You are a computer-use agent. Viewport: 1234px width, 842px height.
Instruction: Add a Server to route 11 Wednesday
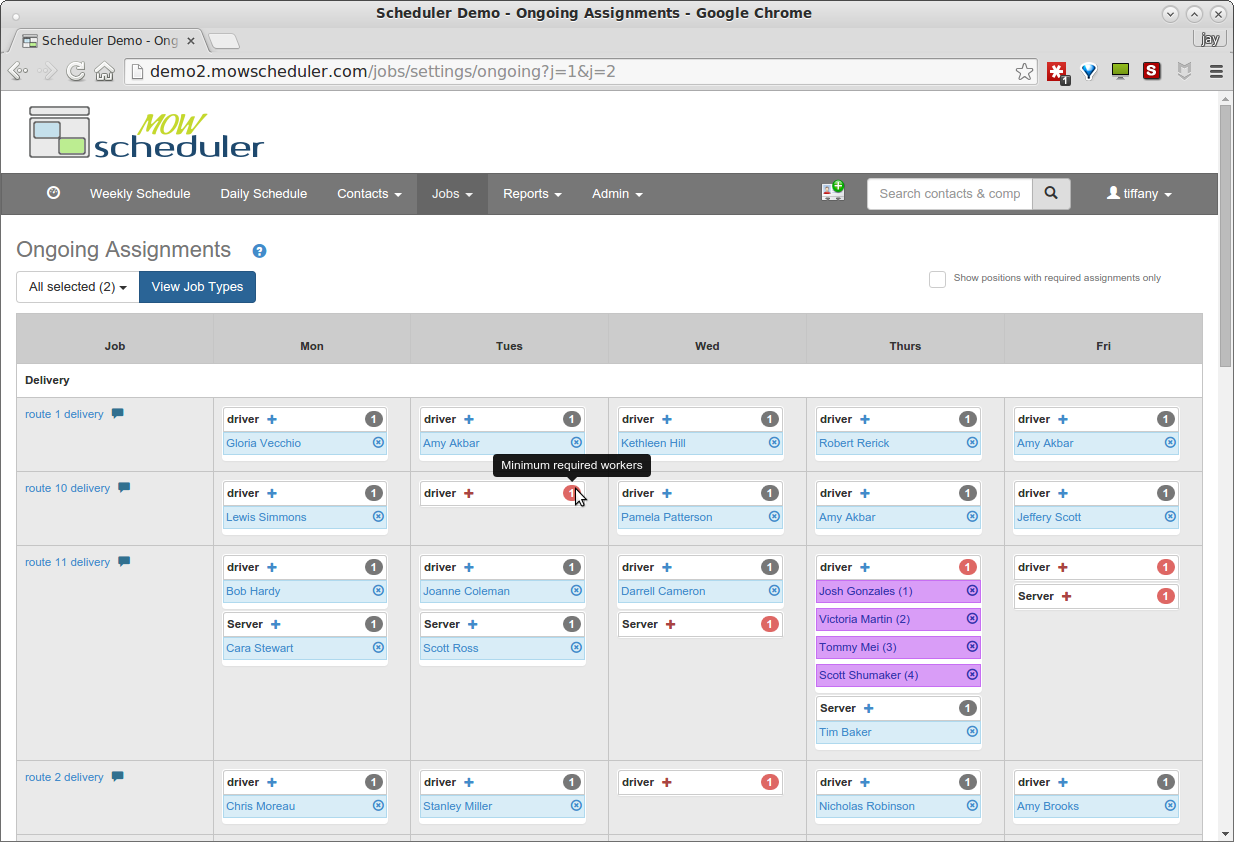(x=670, y=625)
